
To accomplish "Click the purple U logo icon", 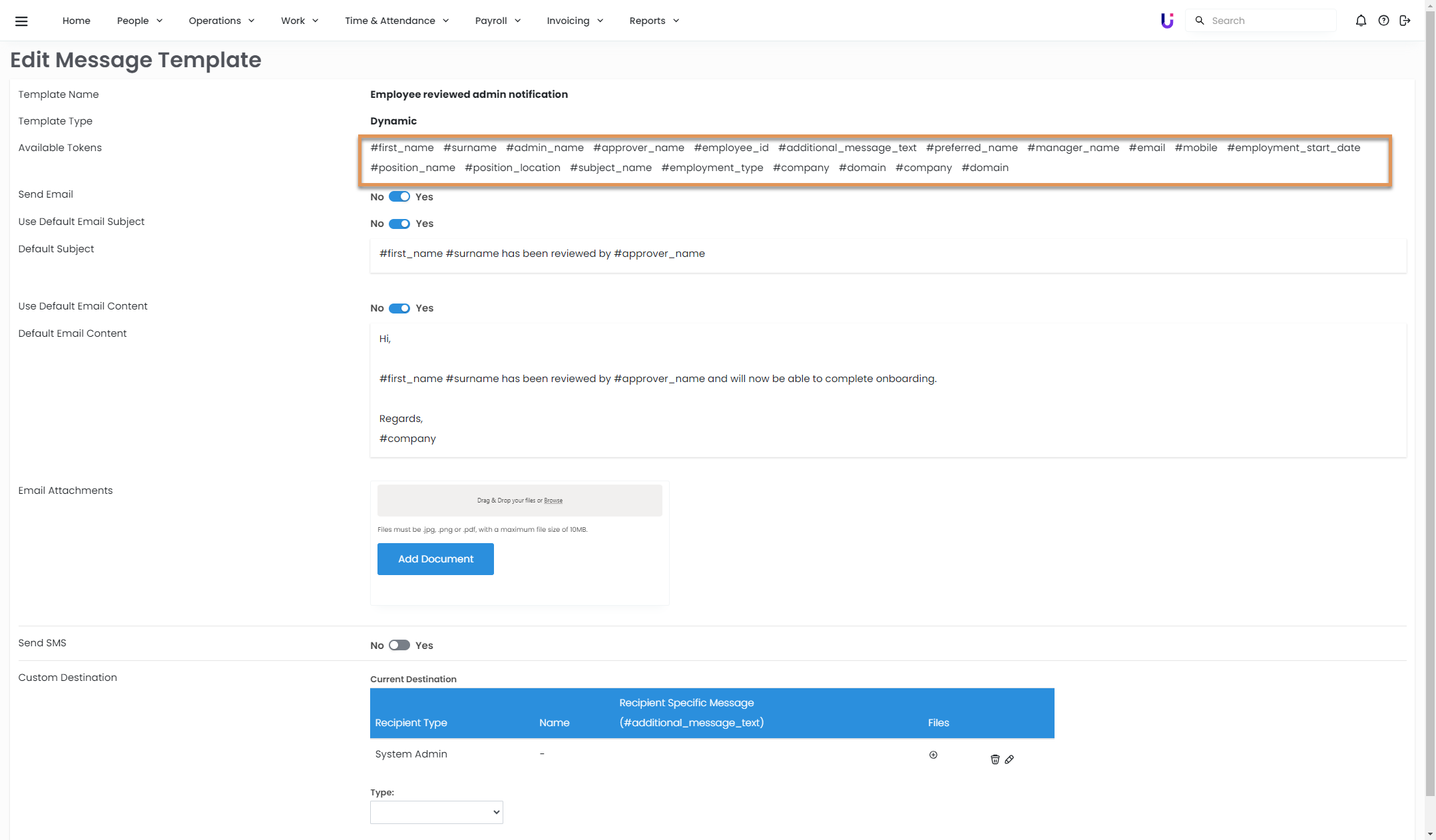I will pyautogui.click(x=1167, y=21).
